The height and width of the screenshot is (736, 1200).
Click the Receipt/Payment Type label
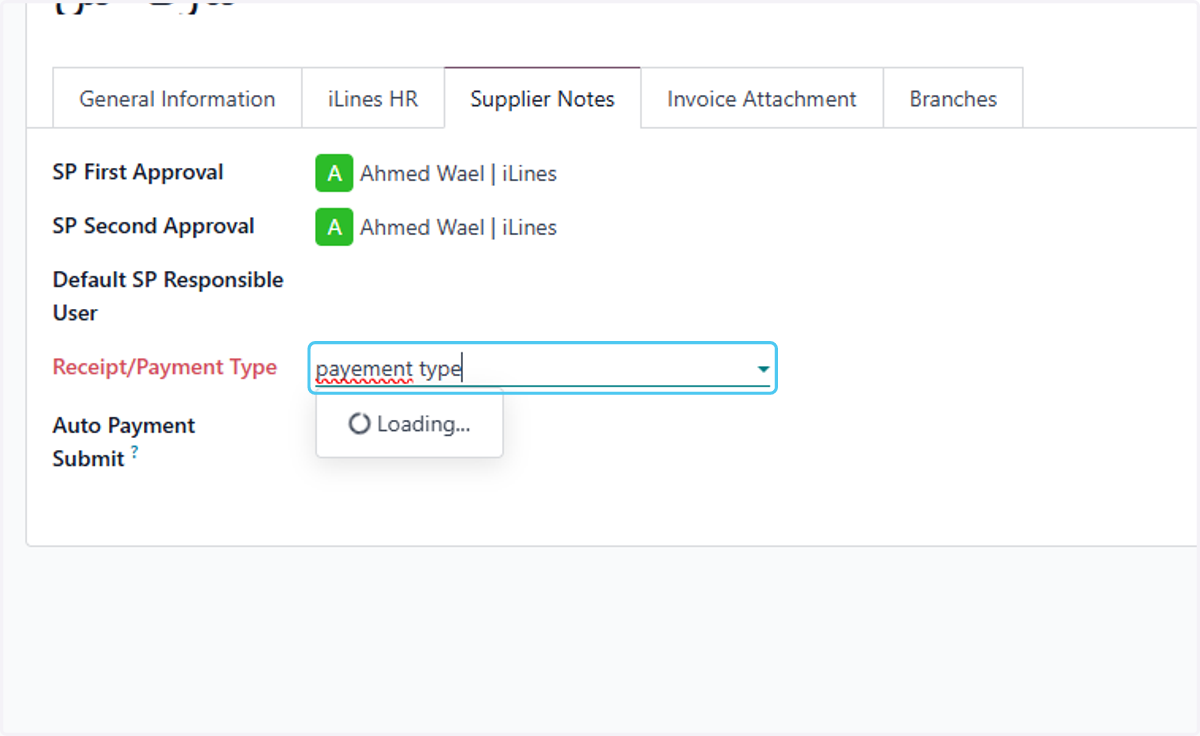point(165,367)
